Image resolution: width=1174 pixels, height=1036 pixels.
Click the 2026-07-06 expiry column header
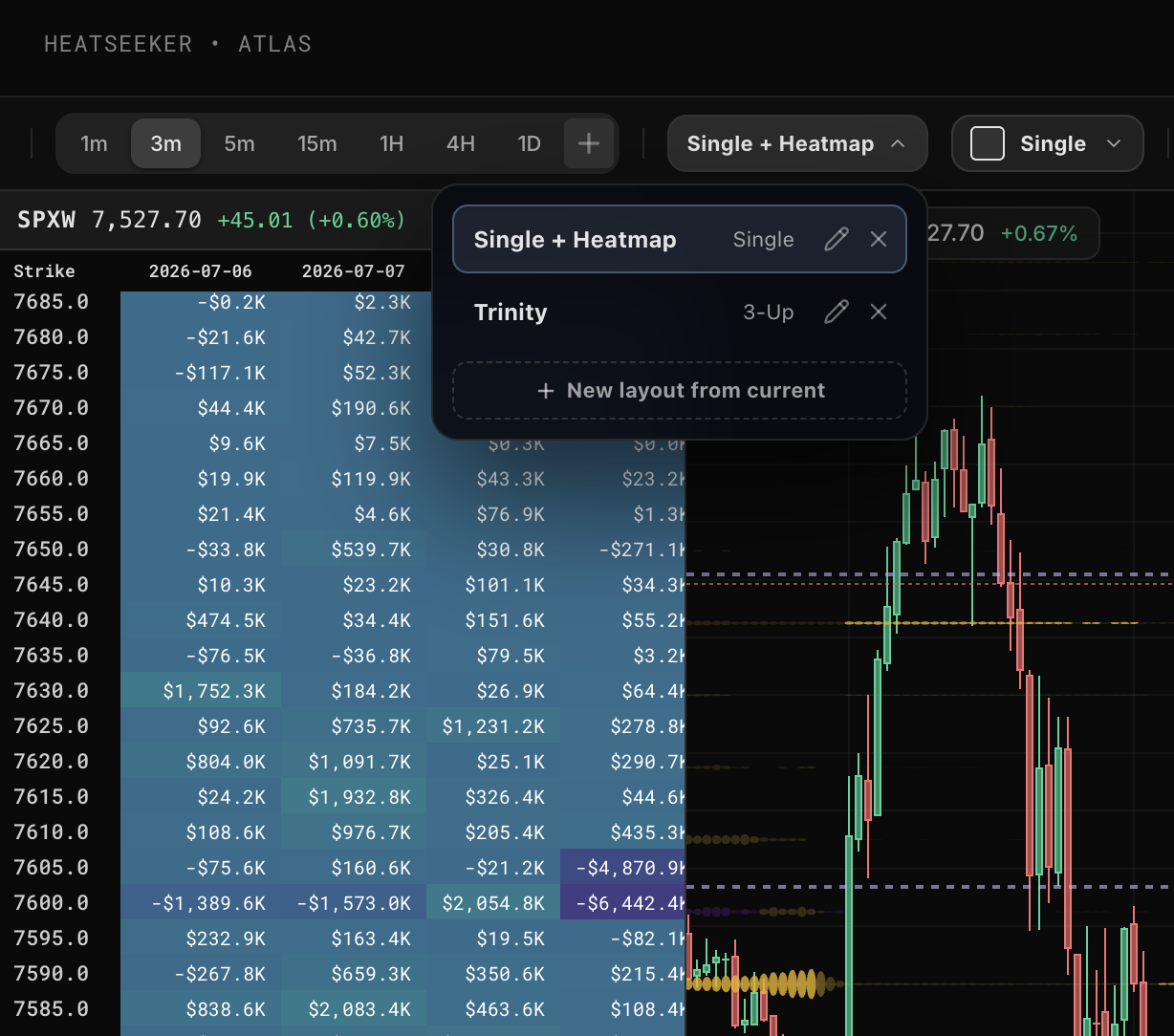coord(201,271)
